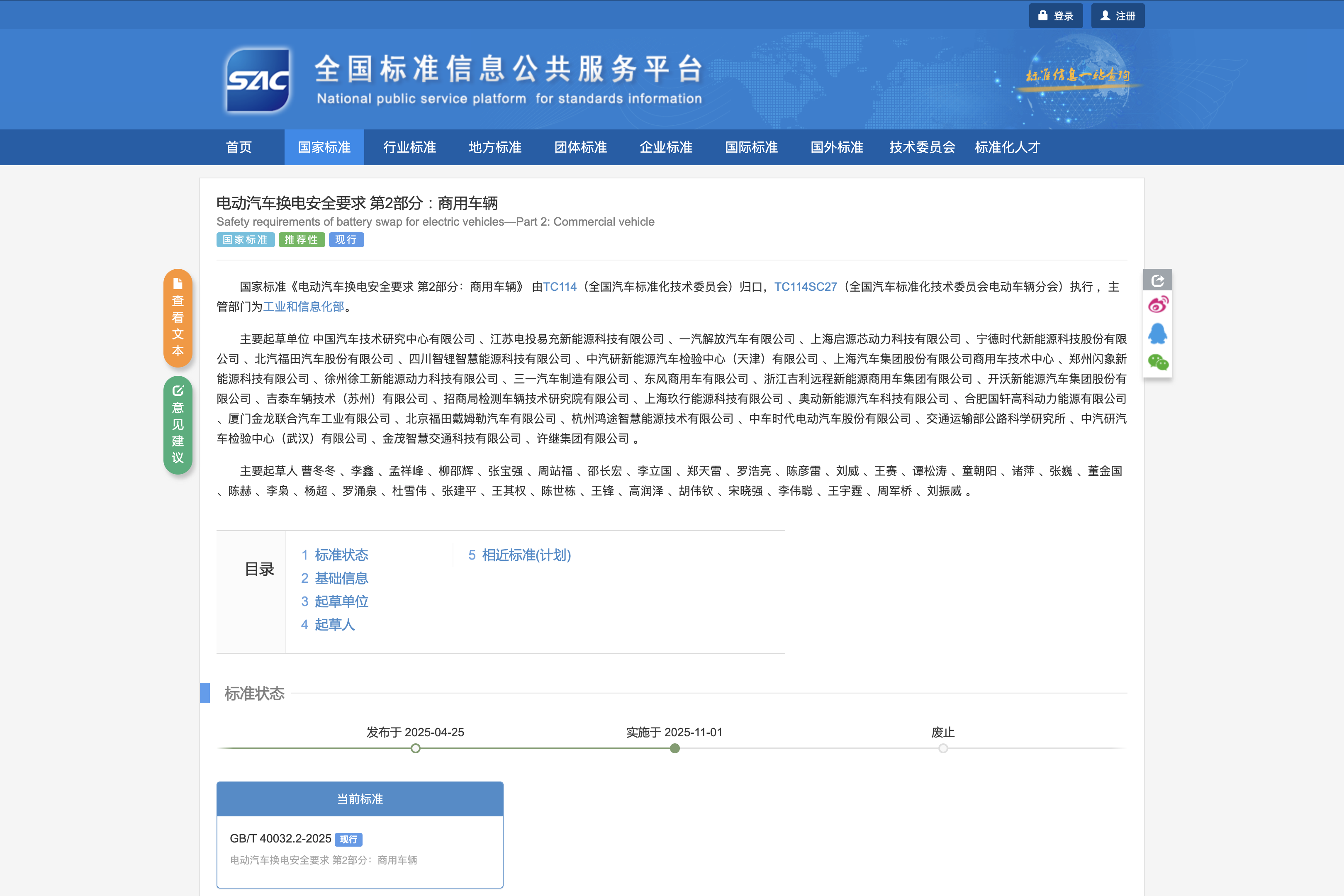Open the 首页 navigation tab

(239, 147)
